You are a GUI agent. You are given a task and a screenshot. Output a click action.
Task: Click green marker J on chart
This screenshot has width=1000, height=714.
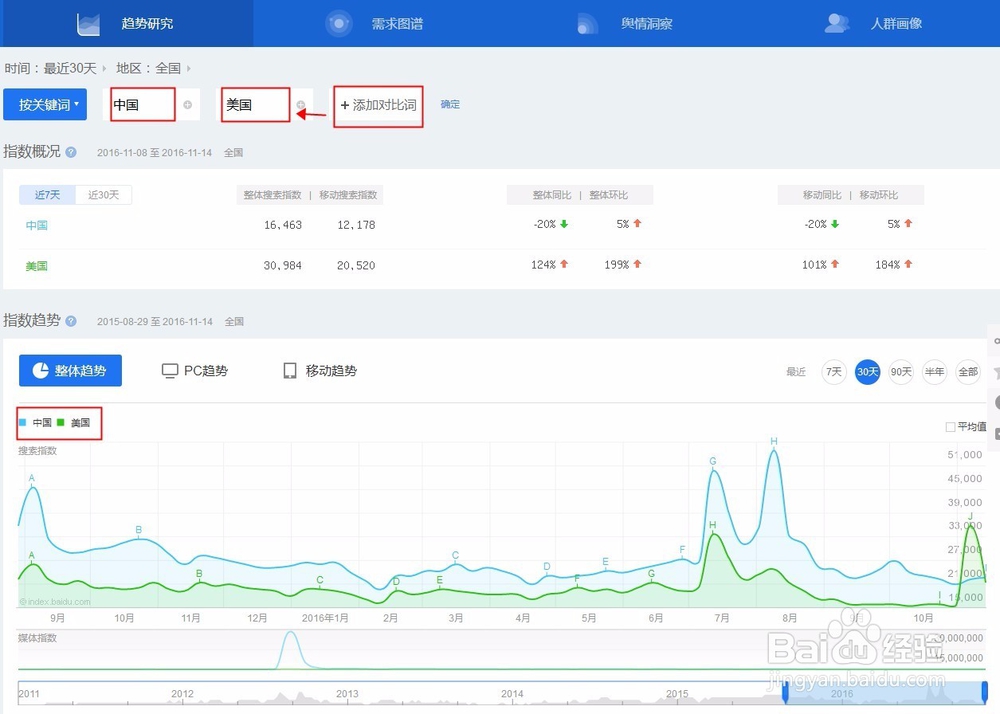970,517
